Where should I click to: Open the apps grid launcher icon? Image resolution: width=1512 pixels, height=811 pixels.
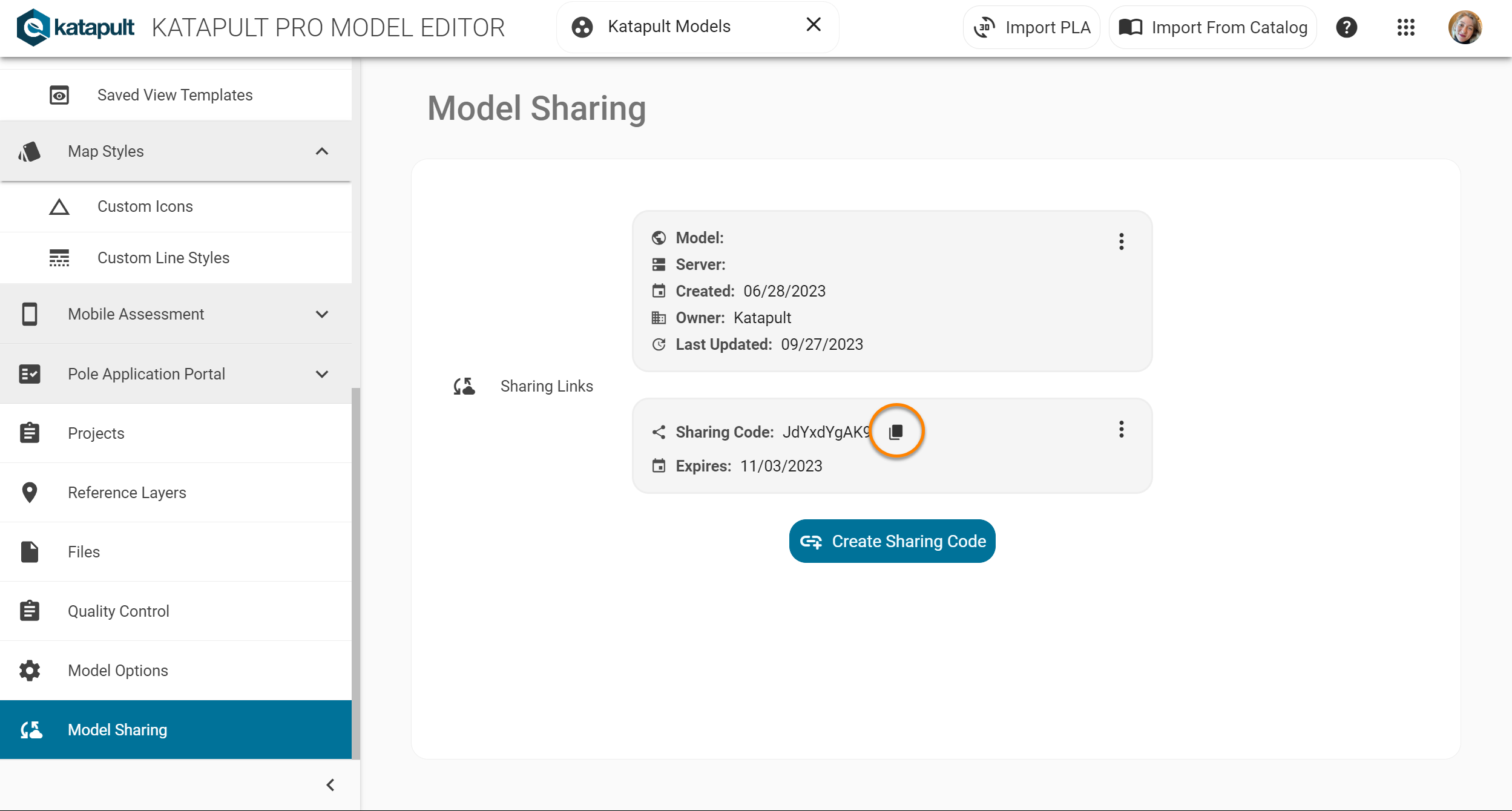coord(1405,27)
